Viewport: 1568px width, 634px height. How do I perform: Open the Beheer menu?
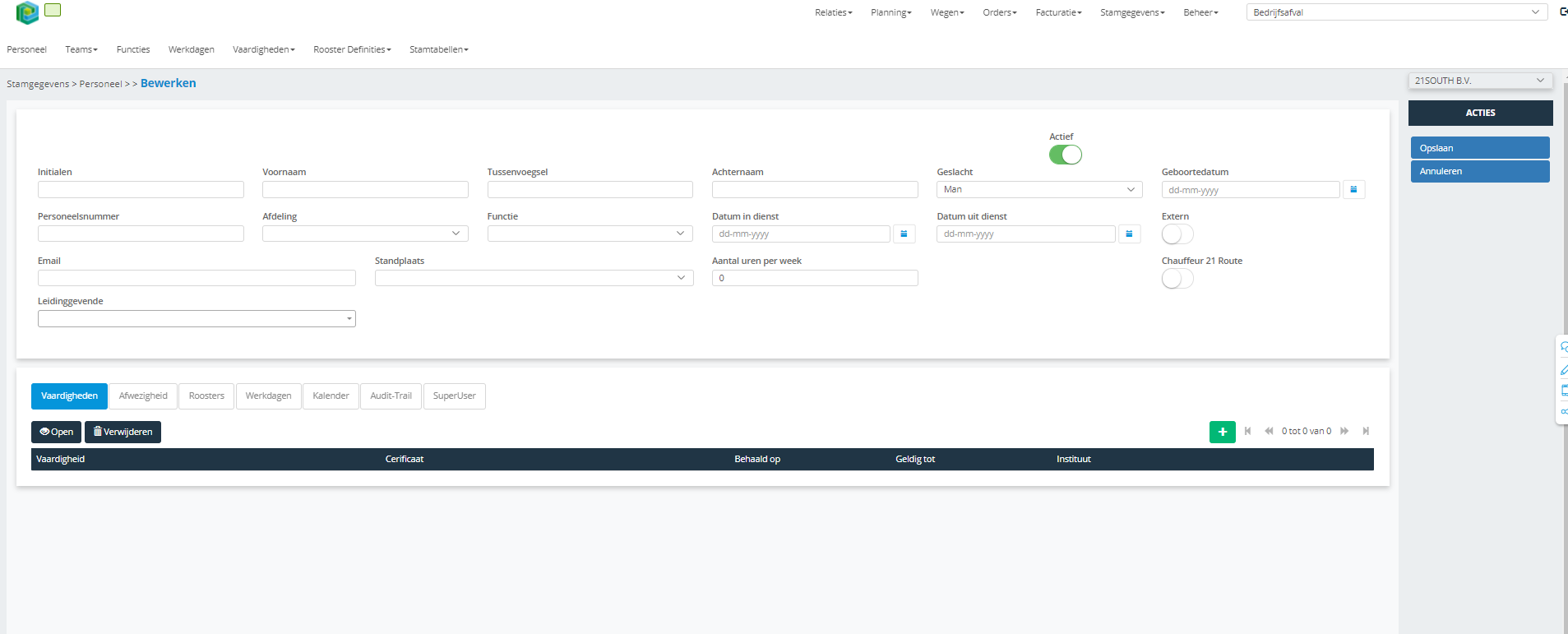1200,12
